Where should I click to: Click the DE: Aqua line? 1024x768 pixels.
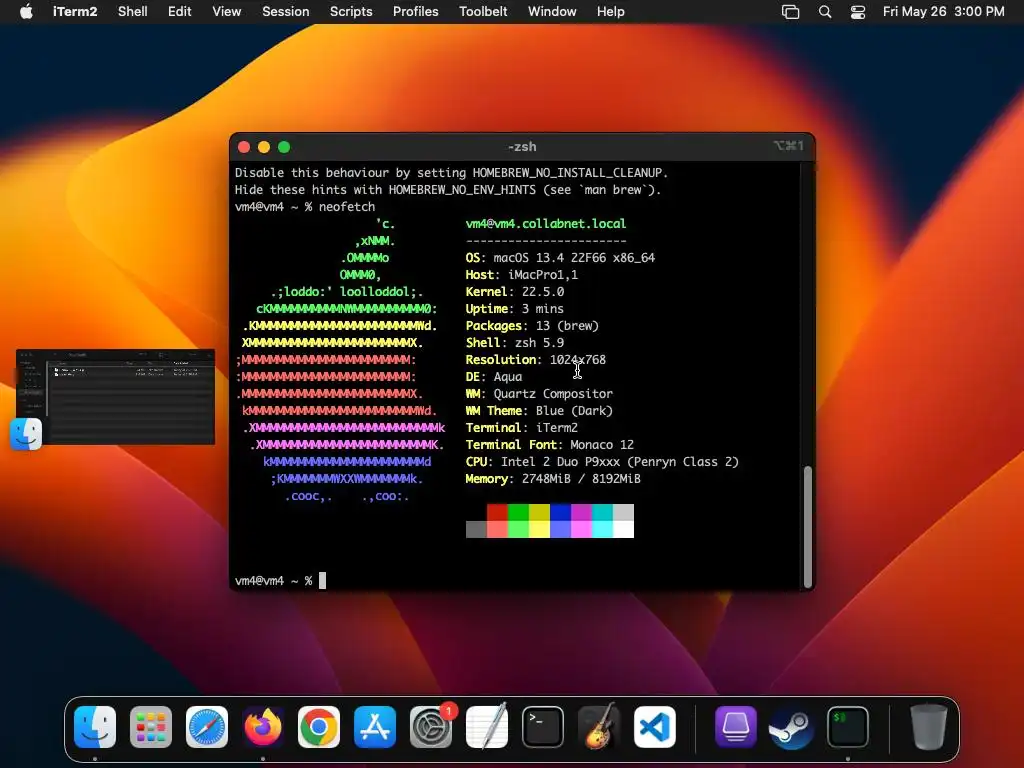(x=494, y=377)
